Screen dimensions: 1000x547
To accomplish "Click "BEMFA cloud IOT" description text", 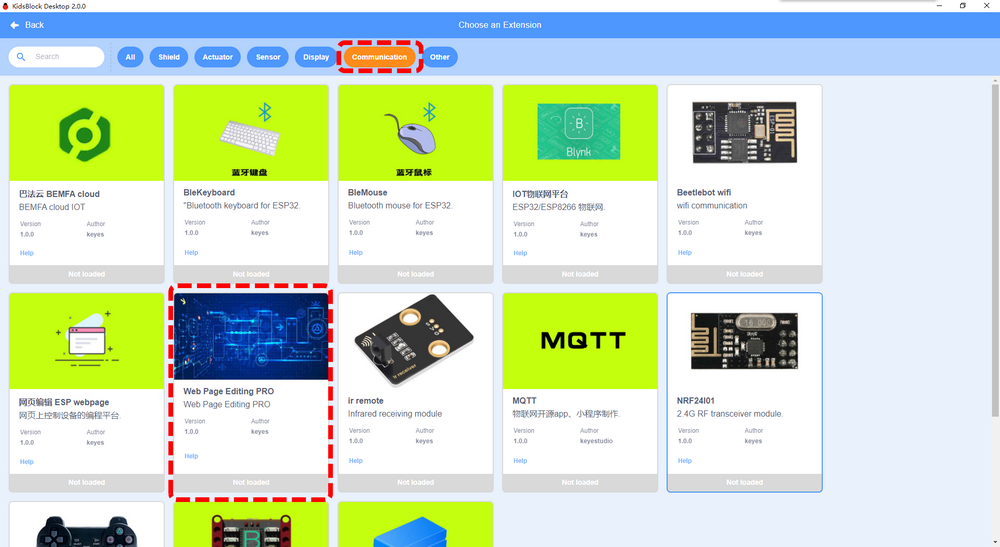I will pos(52,207).
